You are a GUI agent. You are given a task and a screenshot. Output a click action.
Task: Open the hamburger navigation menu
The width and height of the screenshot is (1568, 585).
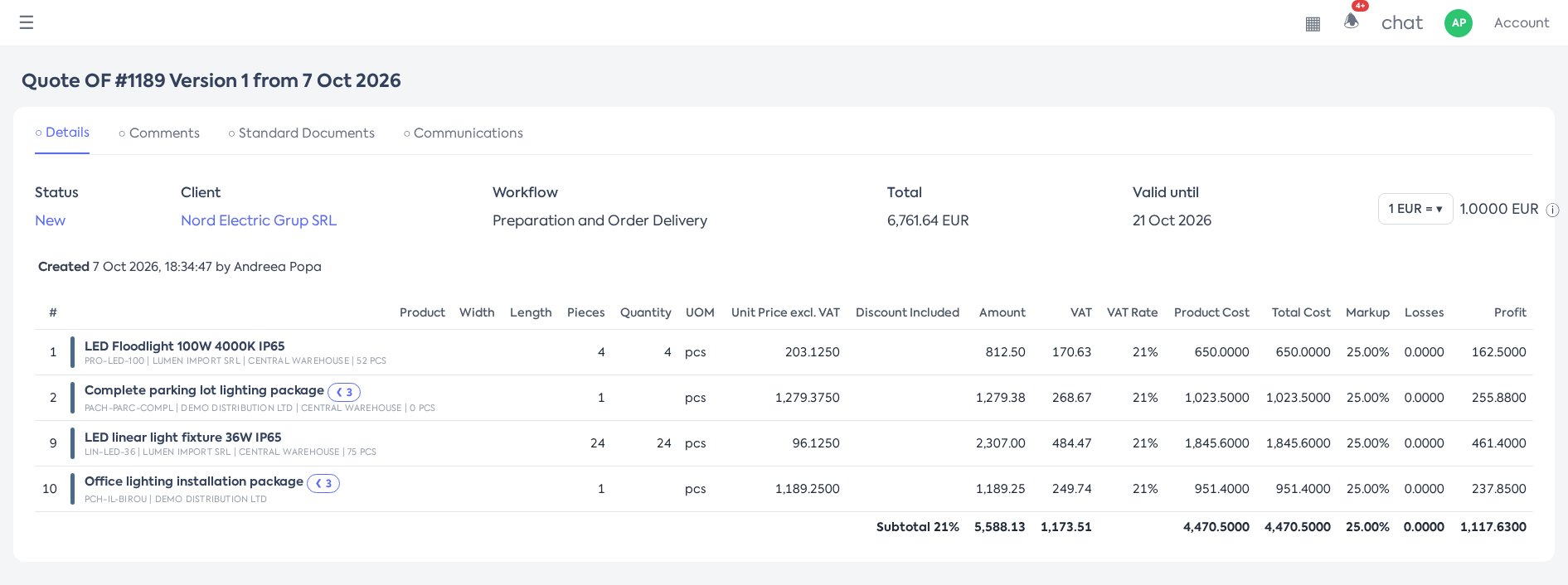click(27, 22)
